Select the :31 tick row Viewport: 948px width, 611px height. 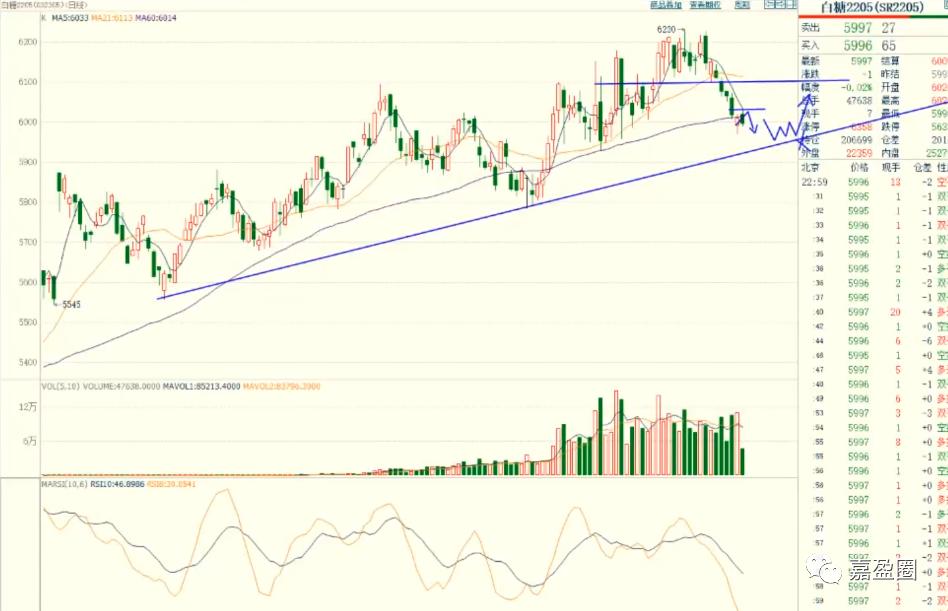coord(874,196)
